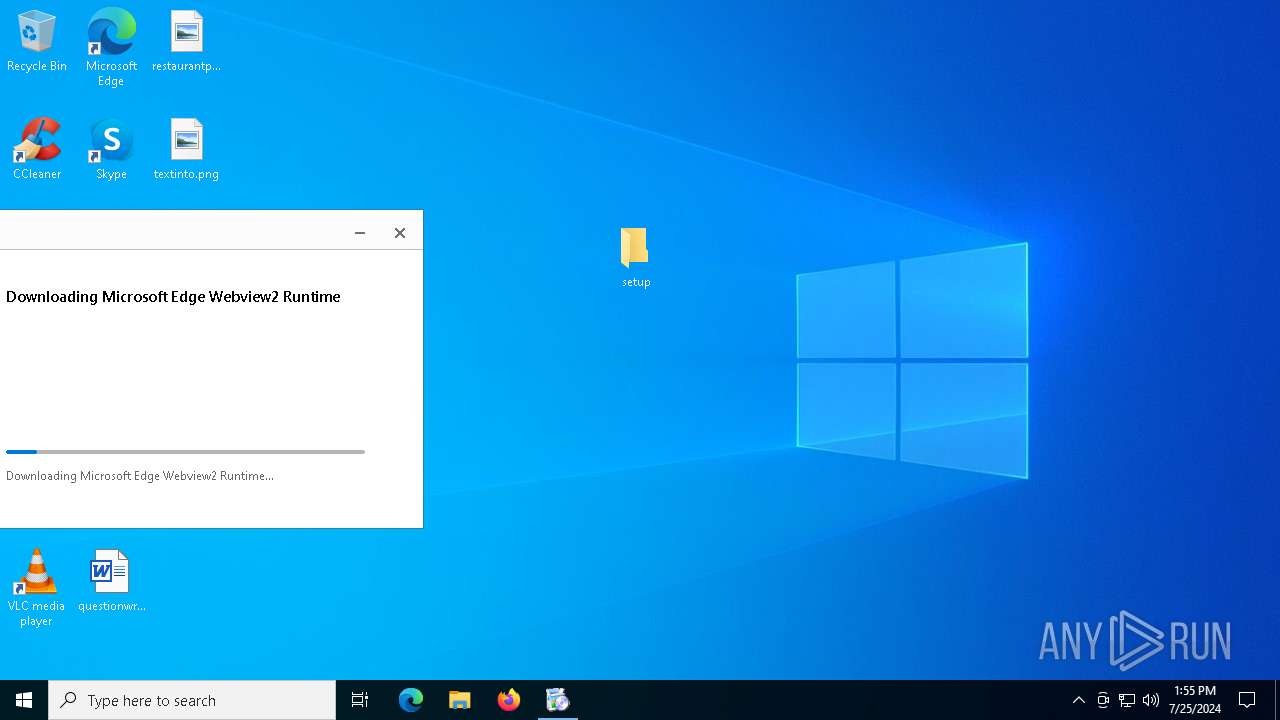The image size is (1280, 720).
Task: Select the questionwr... Word document icon
Action: click(x=111, y=581)
